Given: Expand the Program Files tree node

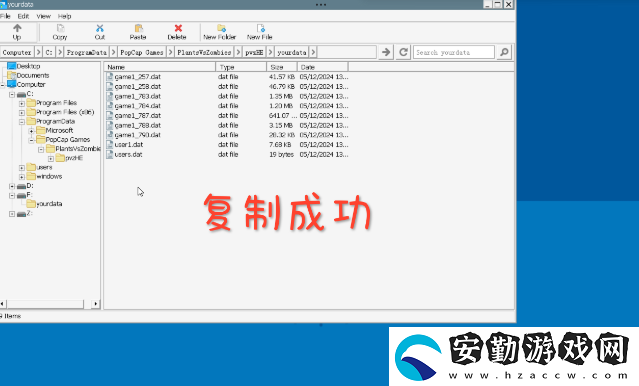Looking at the screenshot, I should [22, 103].
